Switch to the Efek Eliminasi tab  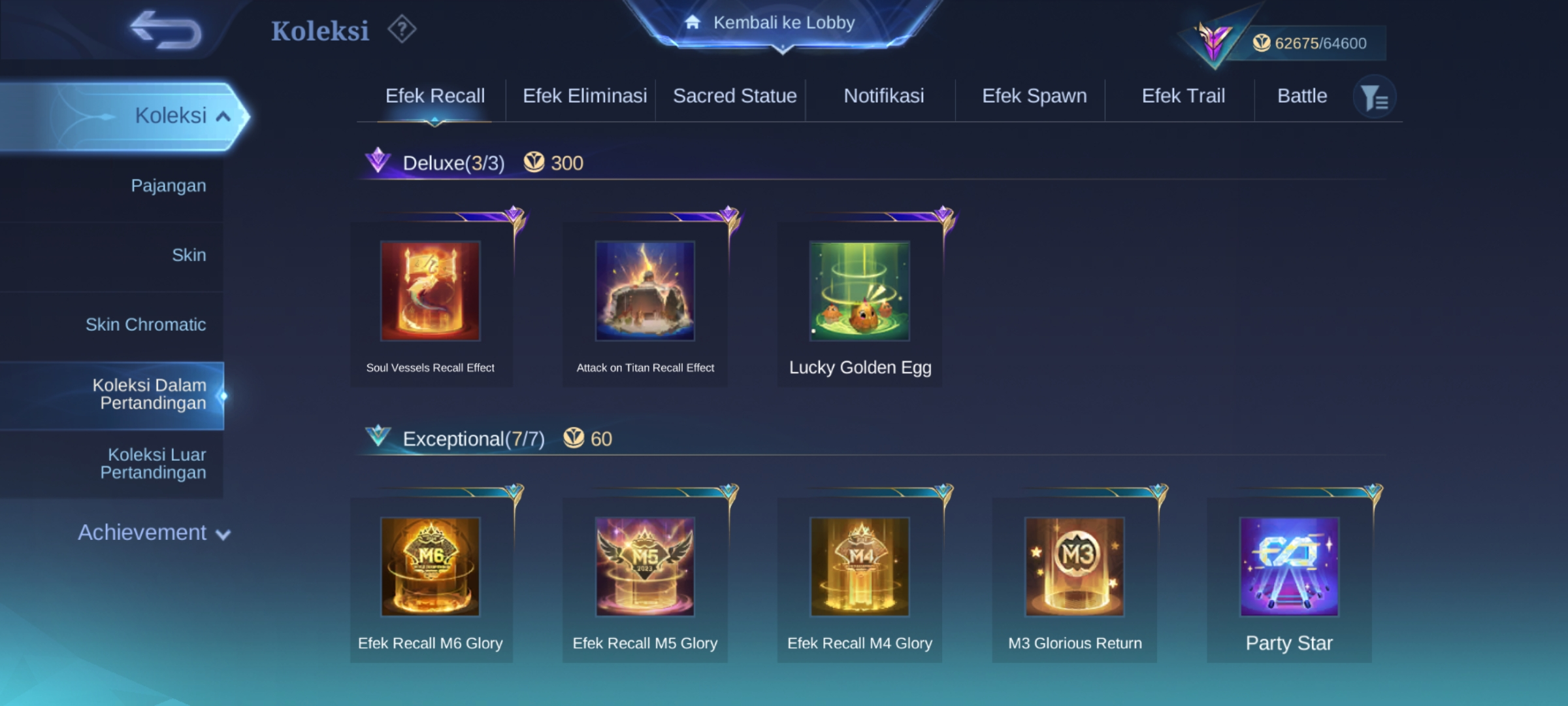tap(585, 96)
